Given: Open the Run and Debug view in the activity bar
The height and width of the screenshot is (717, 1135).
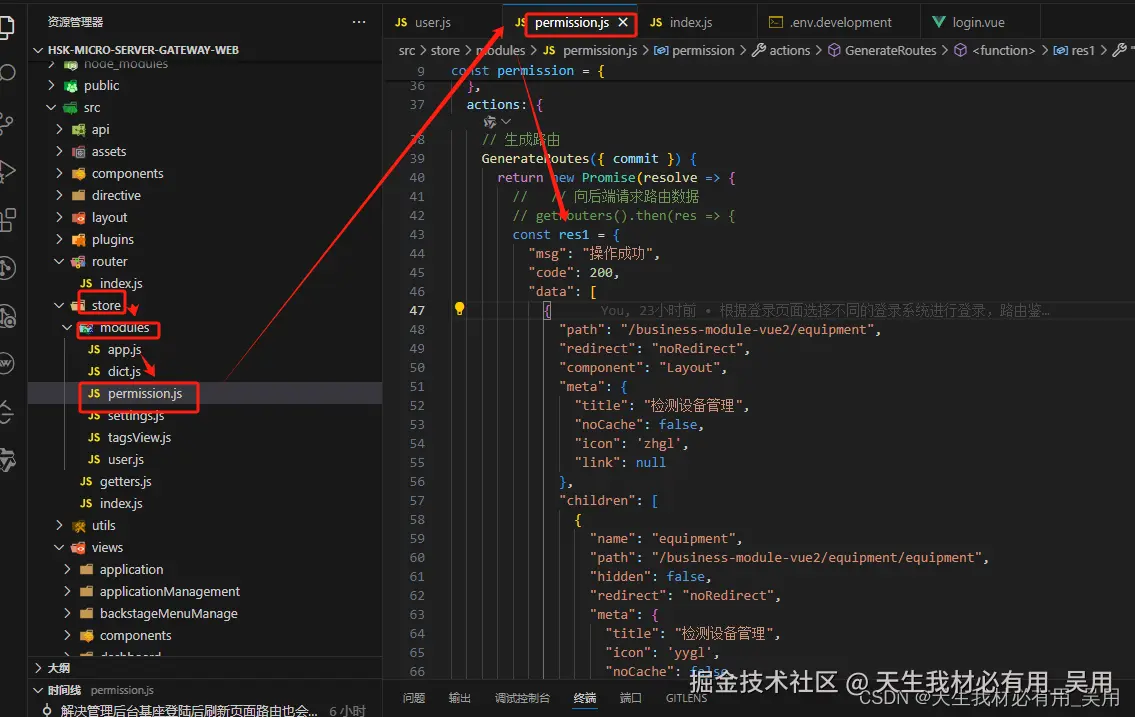Looking at the screenshot, I should click(7, 171).
